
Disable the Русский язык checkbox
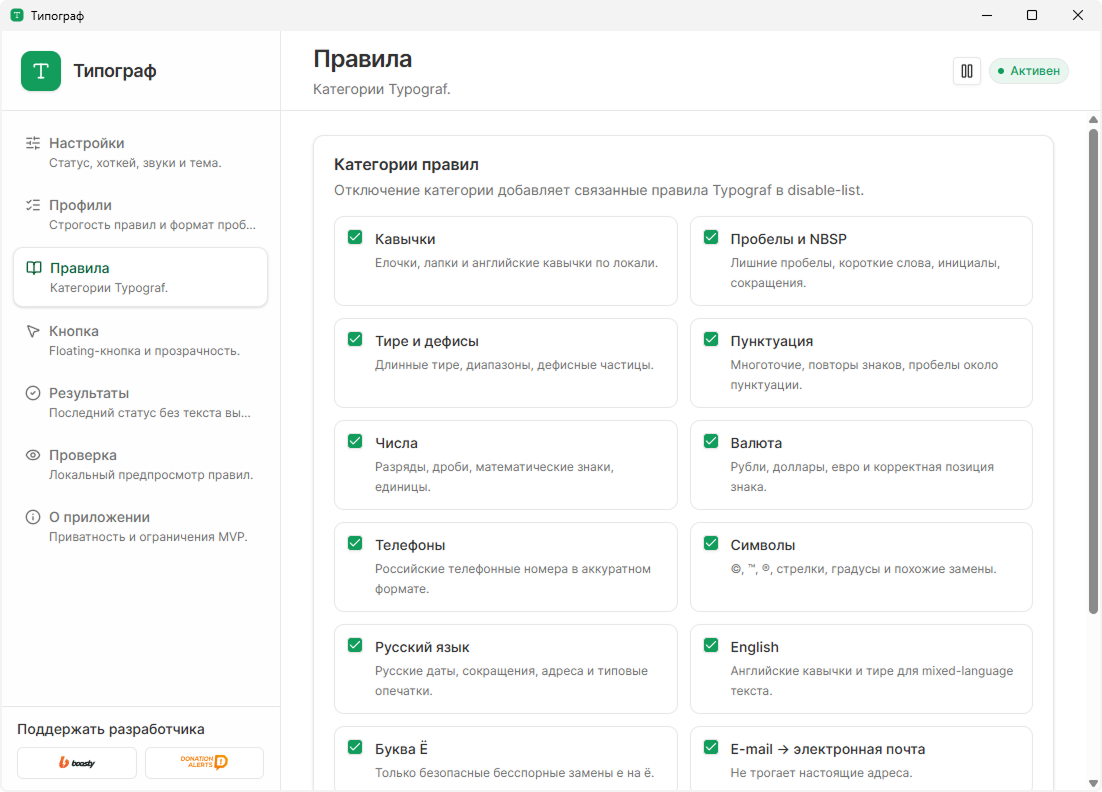(355, 645)
